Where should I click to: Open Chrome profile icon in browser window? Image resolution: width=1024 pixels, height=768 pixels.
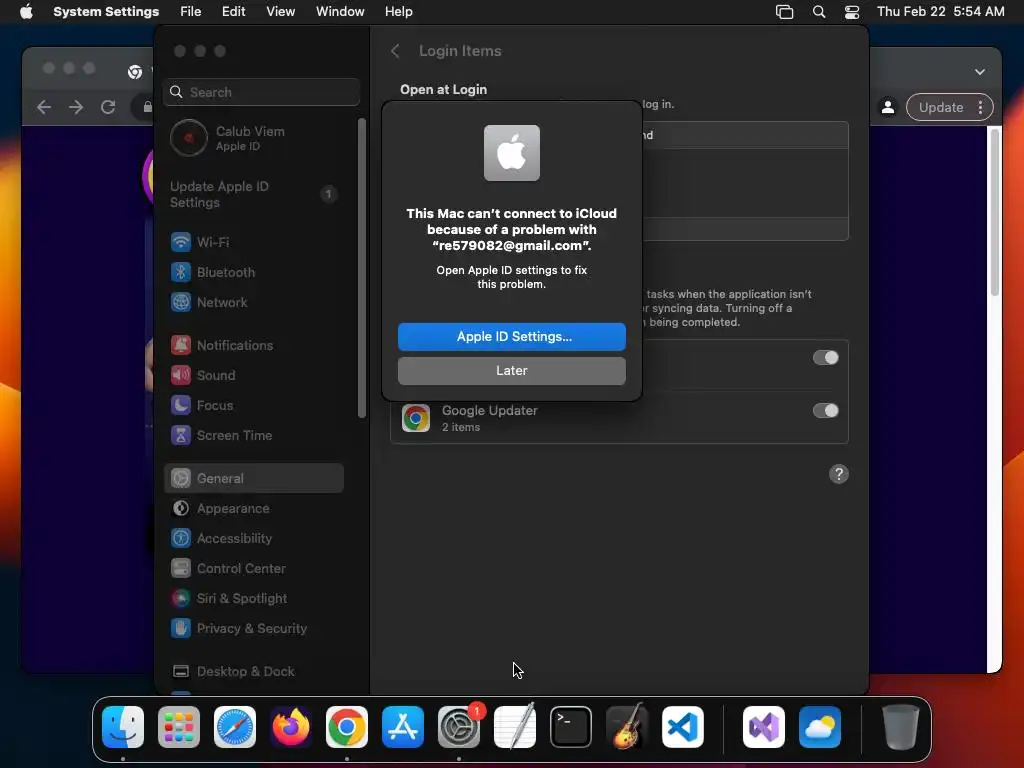(x=888, y=107)
